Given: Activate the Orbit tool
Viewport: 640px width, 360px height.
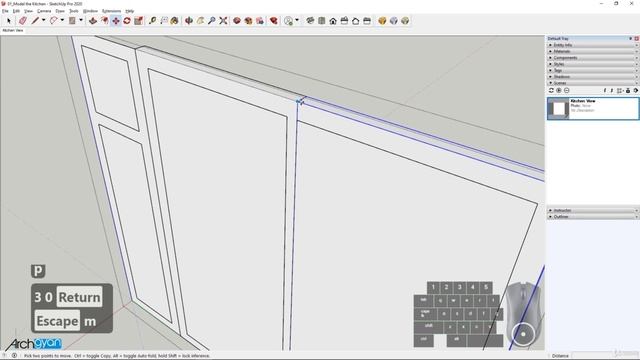Looking at the screenshot, I should click(189, 20).
